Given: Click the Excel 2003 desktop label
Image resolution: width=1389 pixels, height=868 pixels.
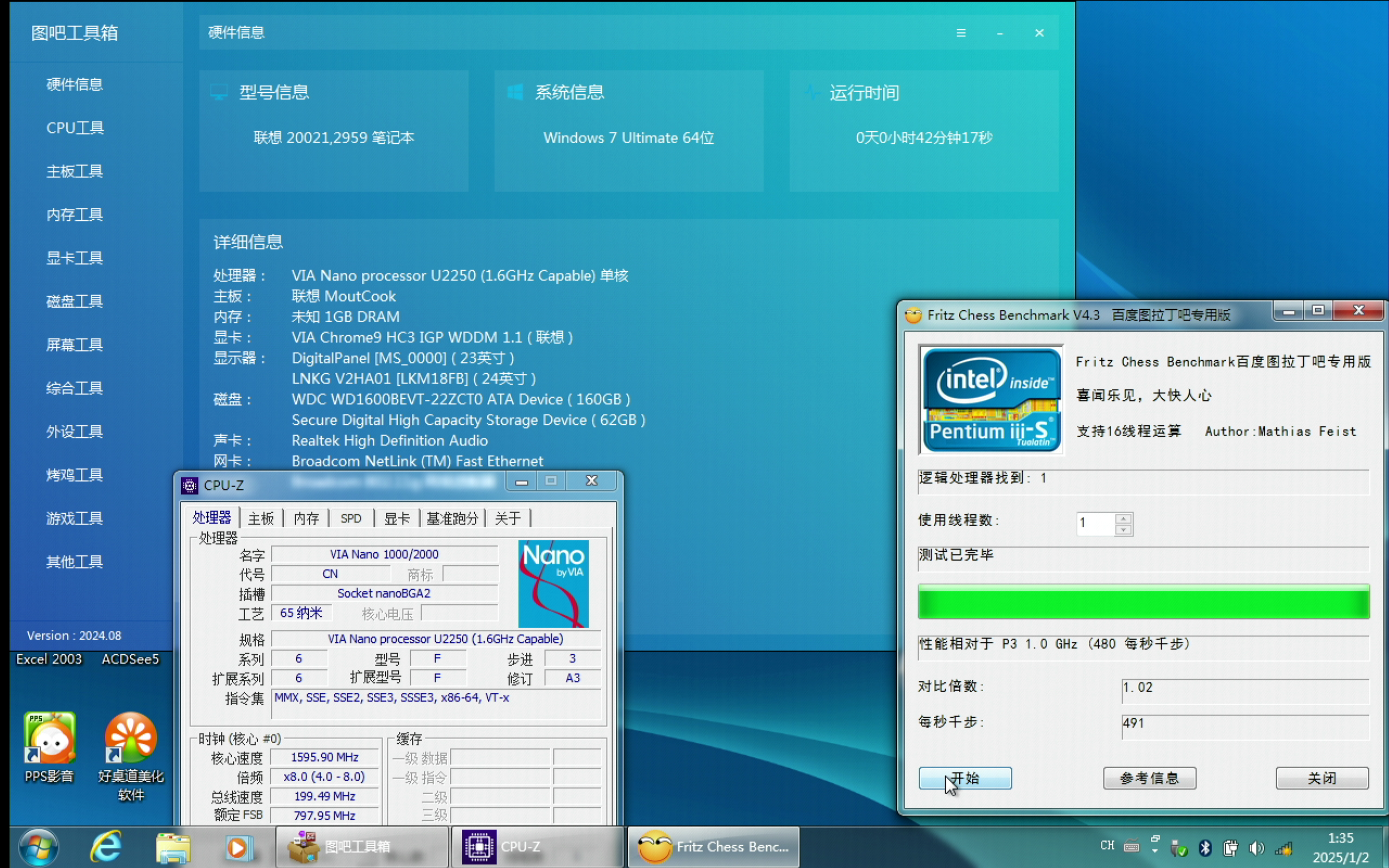Looking at the screenshot, I should [49, 659].
